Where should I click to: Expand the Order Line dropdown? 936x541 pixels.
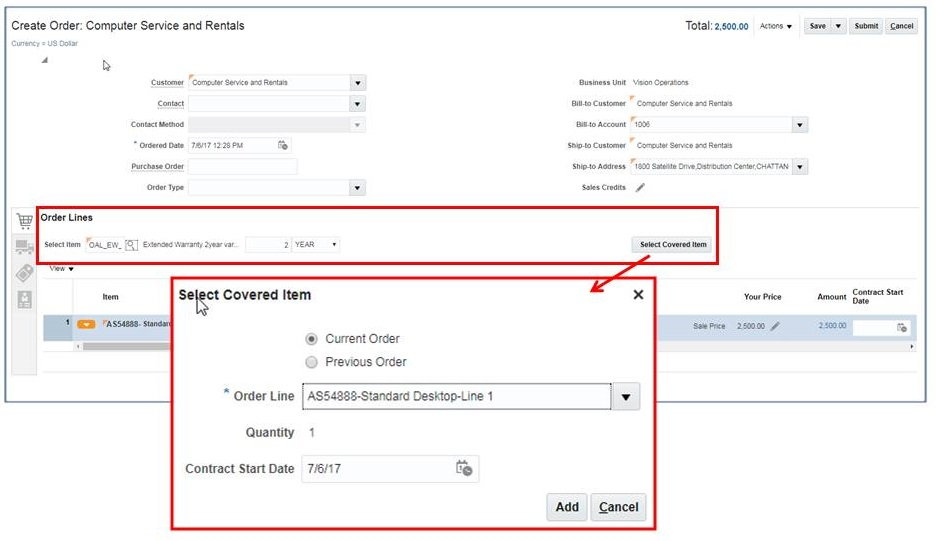(x=625, y=397)
